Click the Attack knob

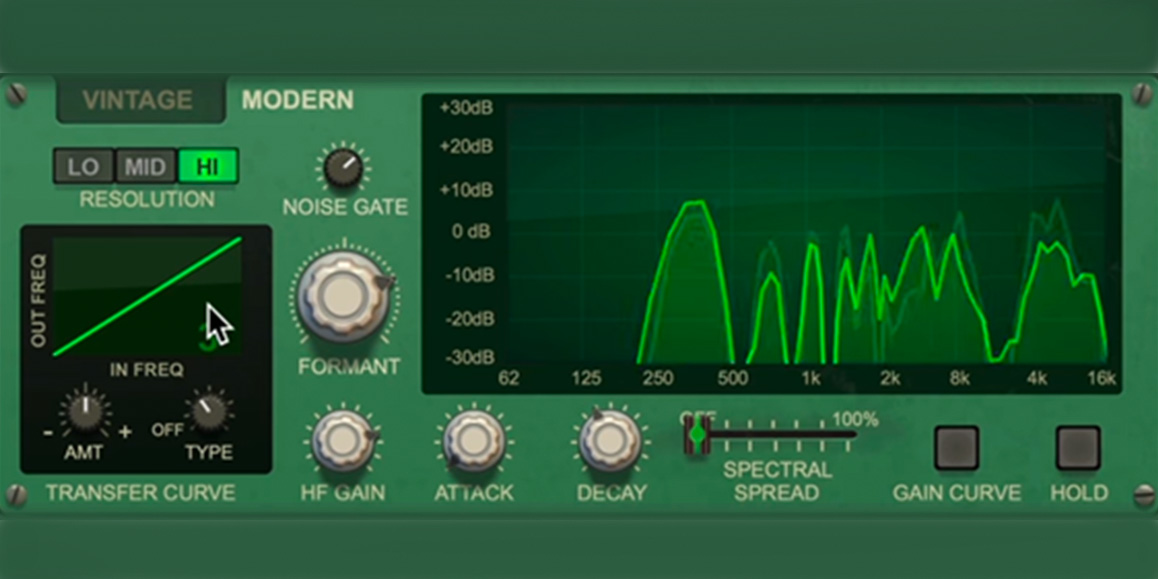click(472, 440)
